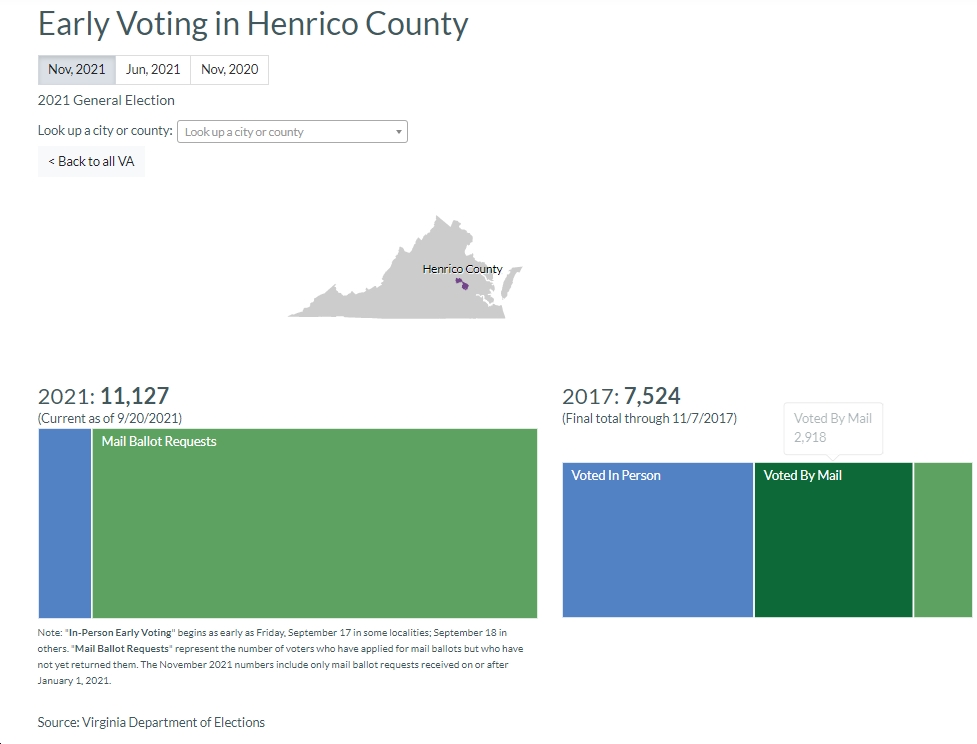
Task: Click the light green block right of Voted By Mail
Action: point(943,540)
